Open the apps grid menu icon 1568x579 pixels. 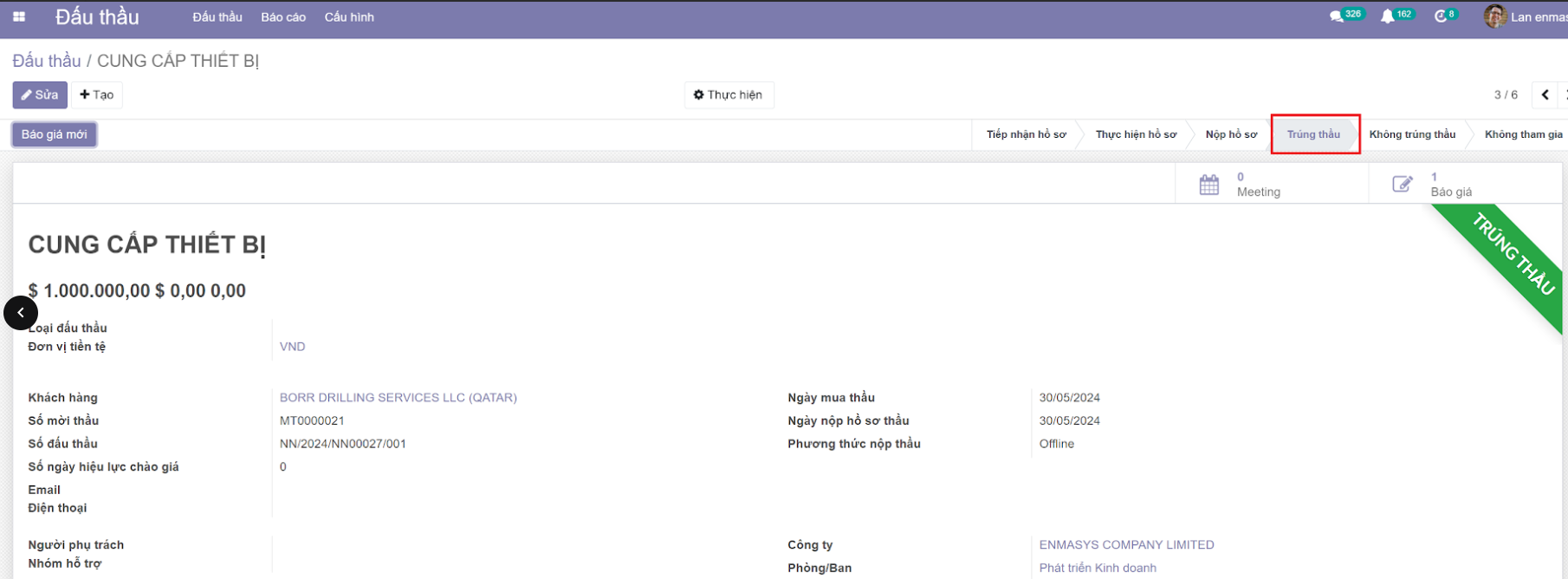(x=19, y=17)
